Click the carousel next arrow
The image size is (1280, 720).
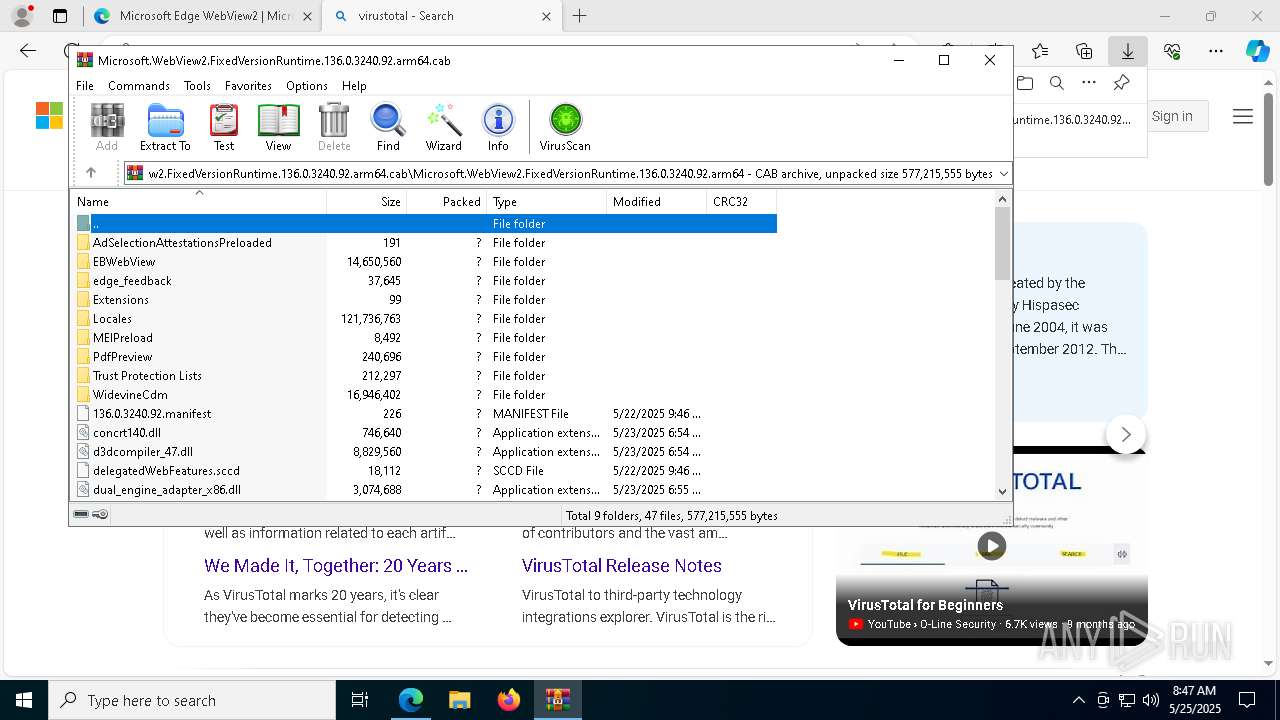[1126, 434]
